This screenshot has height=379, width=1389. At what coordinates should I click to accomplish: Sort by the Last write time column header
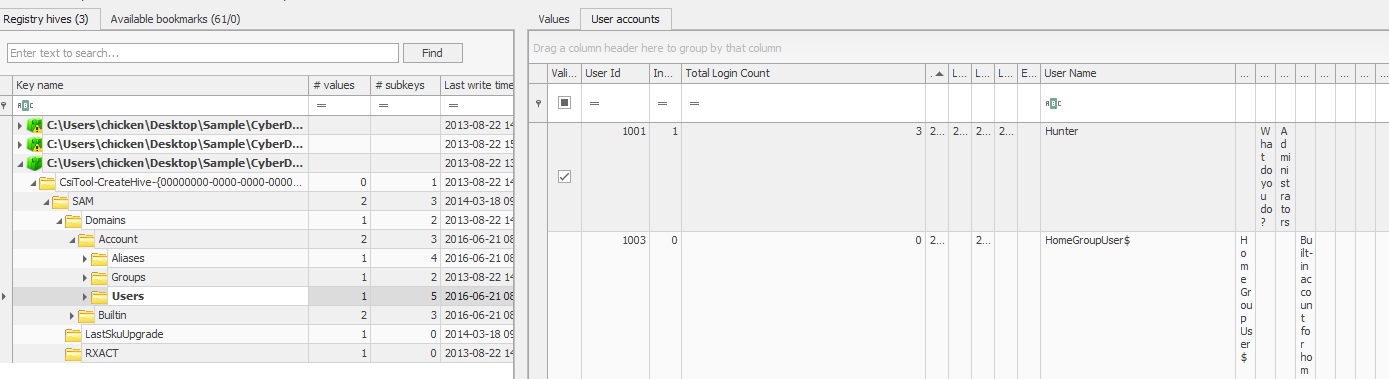click(x=476, y=86)
